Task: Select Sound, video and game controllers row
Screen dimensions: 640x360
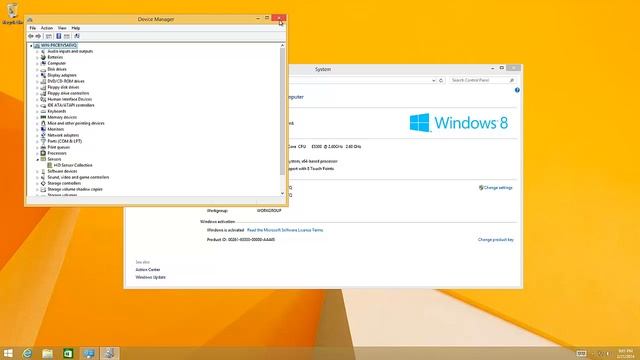Action: pos(78,178)
